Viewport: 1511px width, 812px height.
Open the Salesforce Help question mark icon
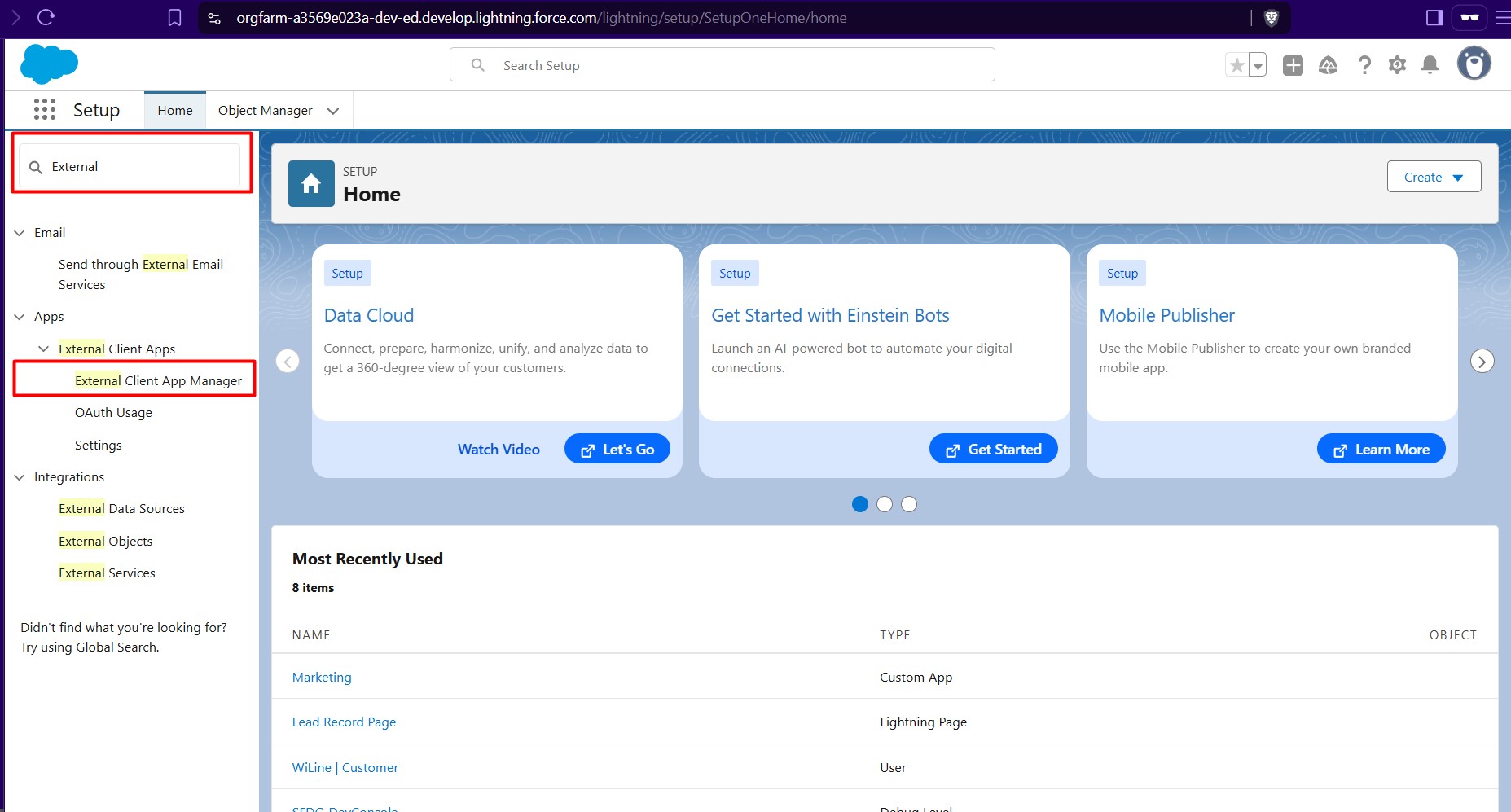pyautogui.click(x=1365, y=64)
